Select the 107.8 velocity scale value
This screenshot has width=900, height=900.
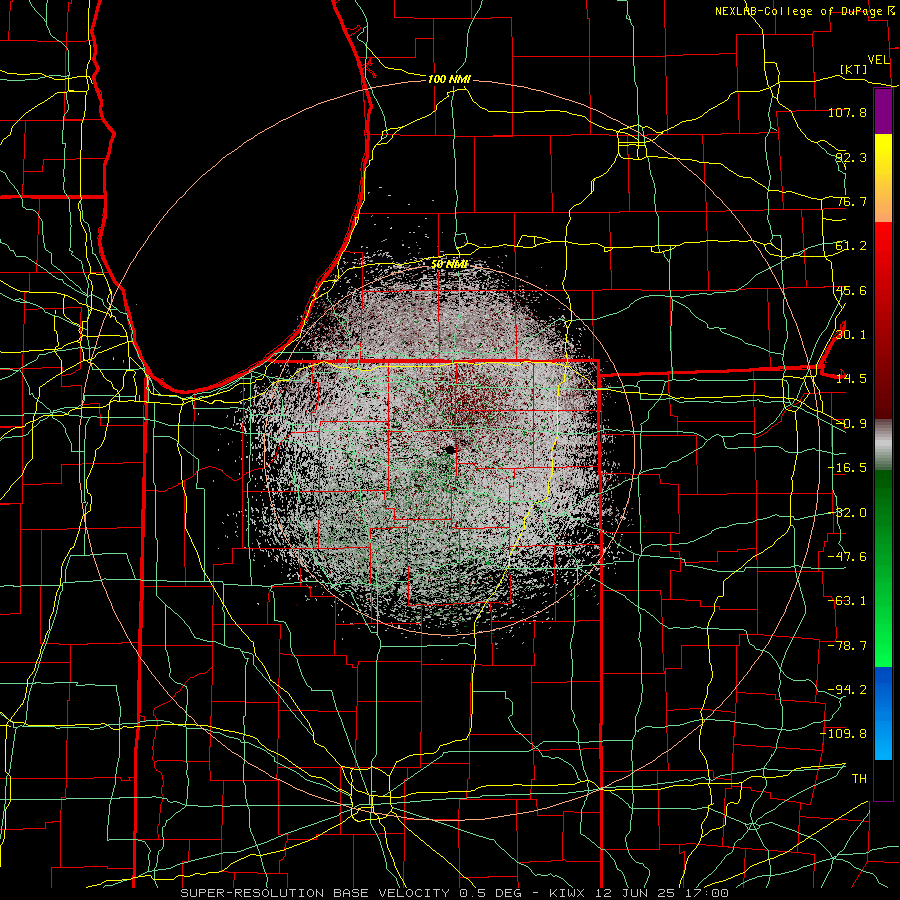[x=847, y=112]
